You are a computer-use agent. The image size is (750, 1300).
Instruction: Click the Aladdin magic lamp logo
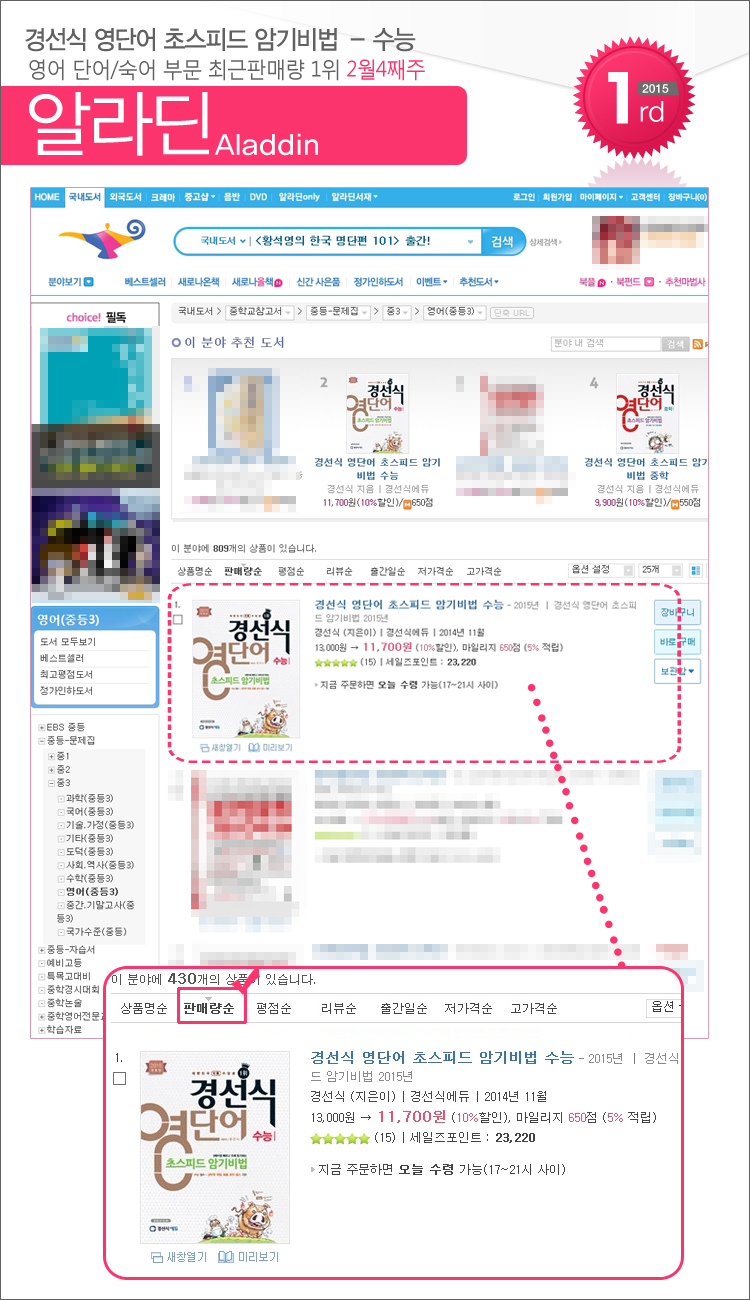[99, 242]
